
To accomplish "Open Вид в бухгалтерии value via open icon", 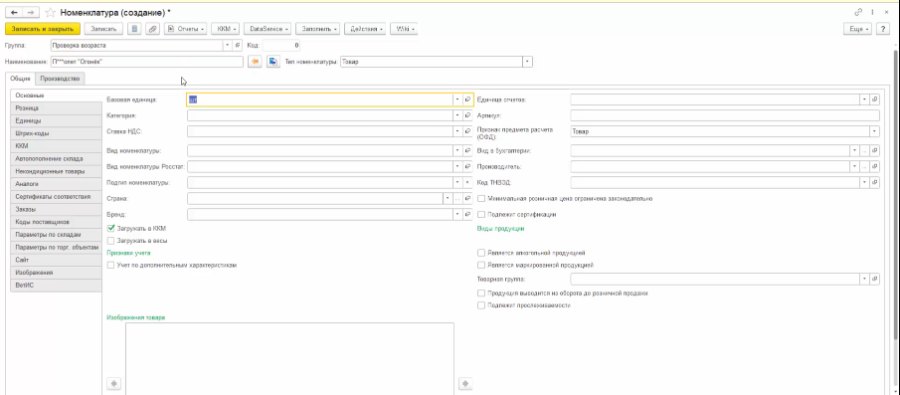I will coord(875,150).
